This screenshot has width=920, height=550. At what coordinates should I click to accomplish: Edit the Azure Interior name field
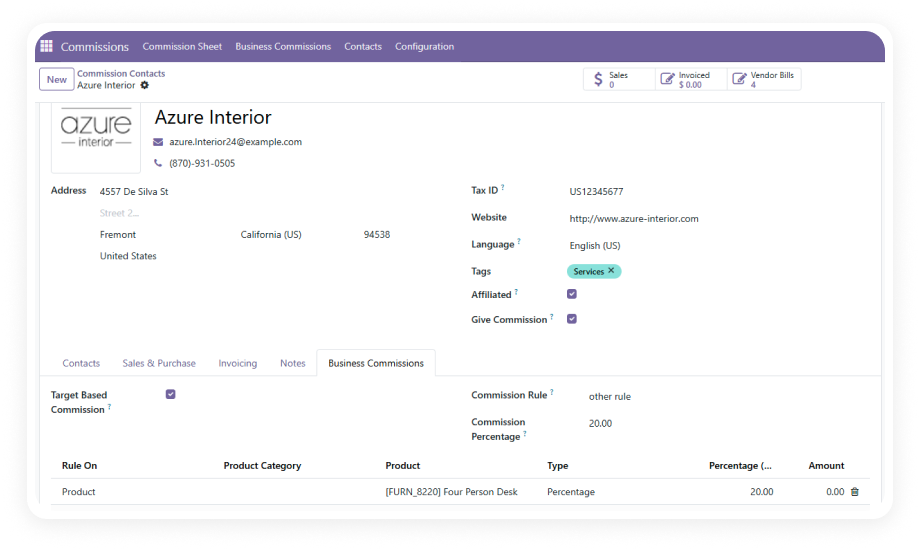point(213,117)
